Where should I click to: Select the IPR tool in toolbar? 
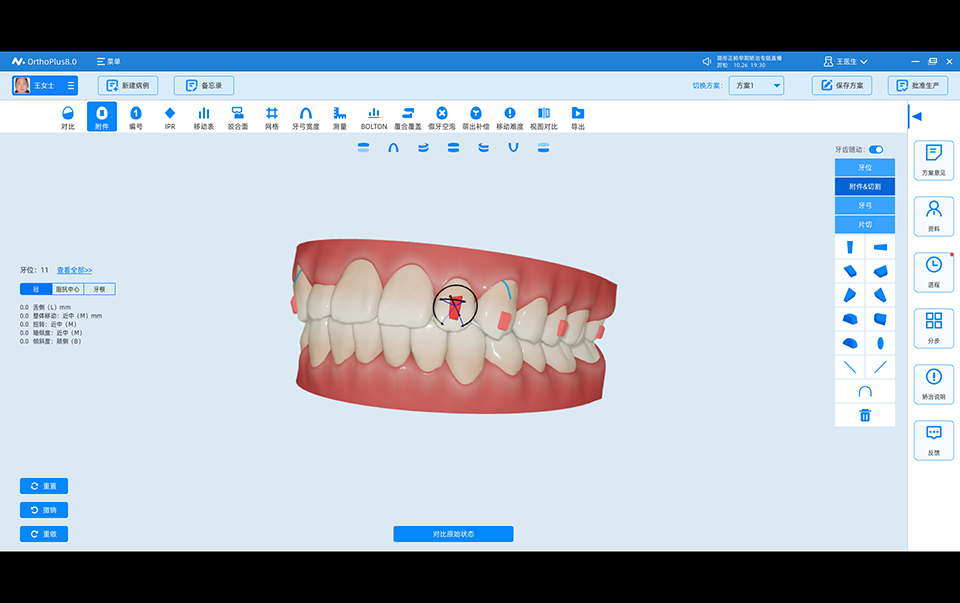170,117
